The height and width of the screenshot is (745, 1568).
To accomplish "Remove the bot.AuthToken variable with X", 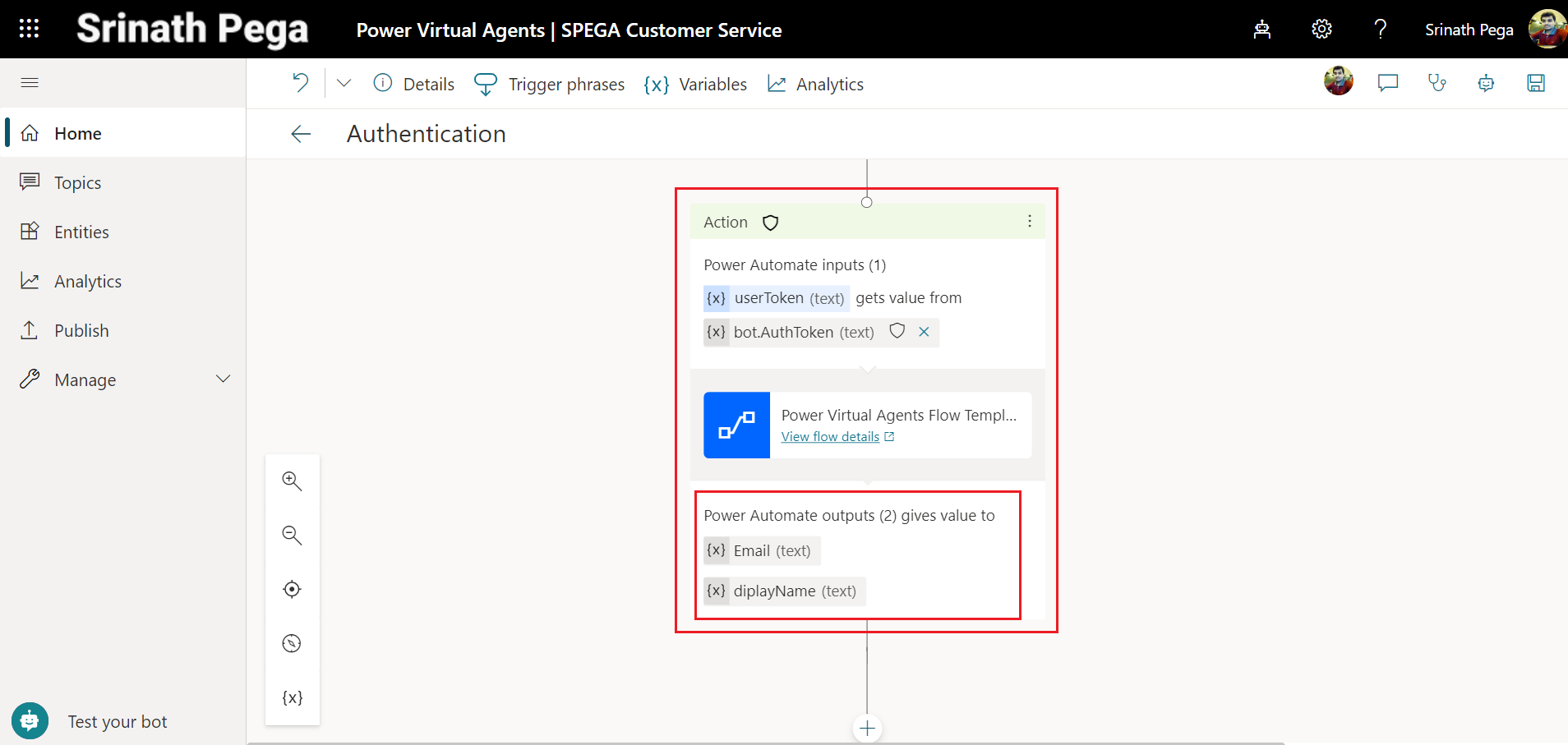I will [924, 332].
